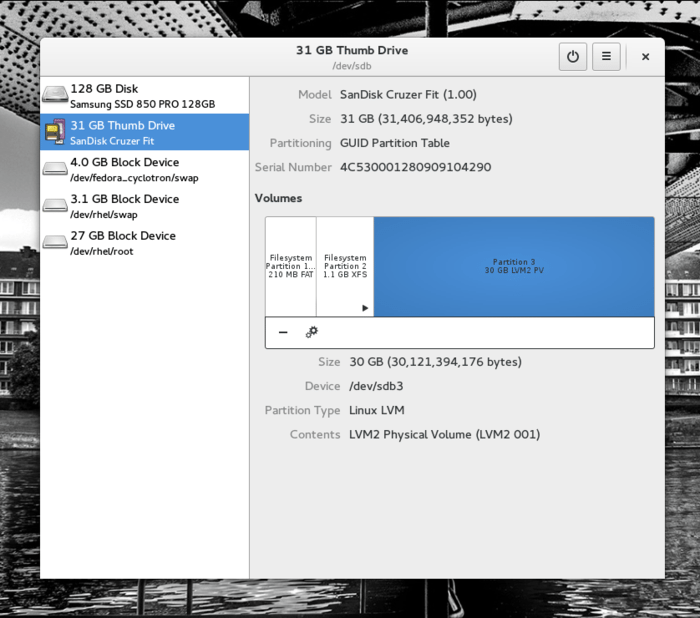Close the Disks window
This screenshot has width=700, height=618.
(x=645, y=57)
